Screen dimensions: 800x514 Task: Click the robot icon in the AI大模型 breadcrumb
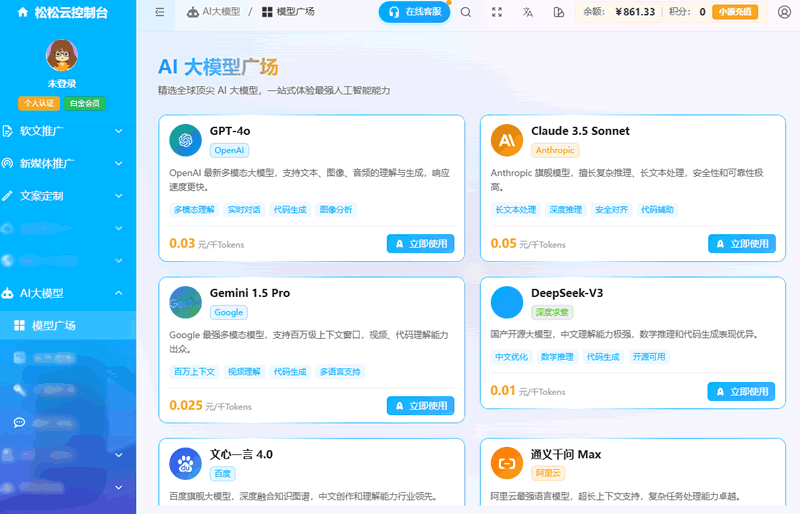tap(193, 12)
